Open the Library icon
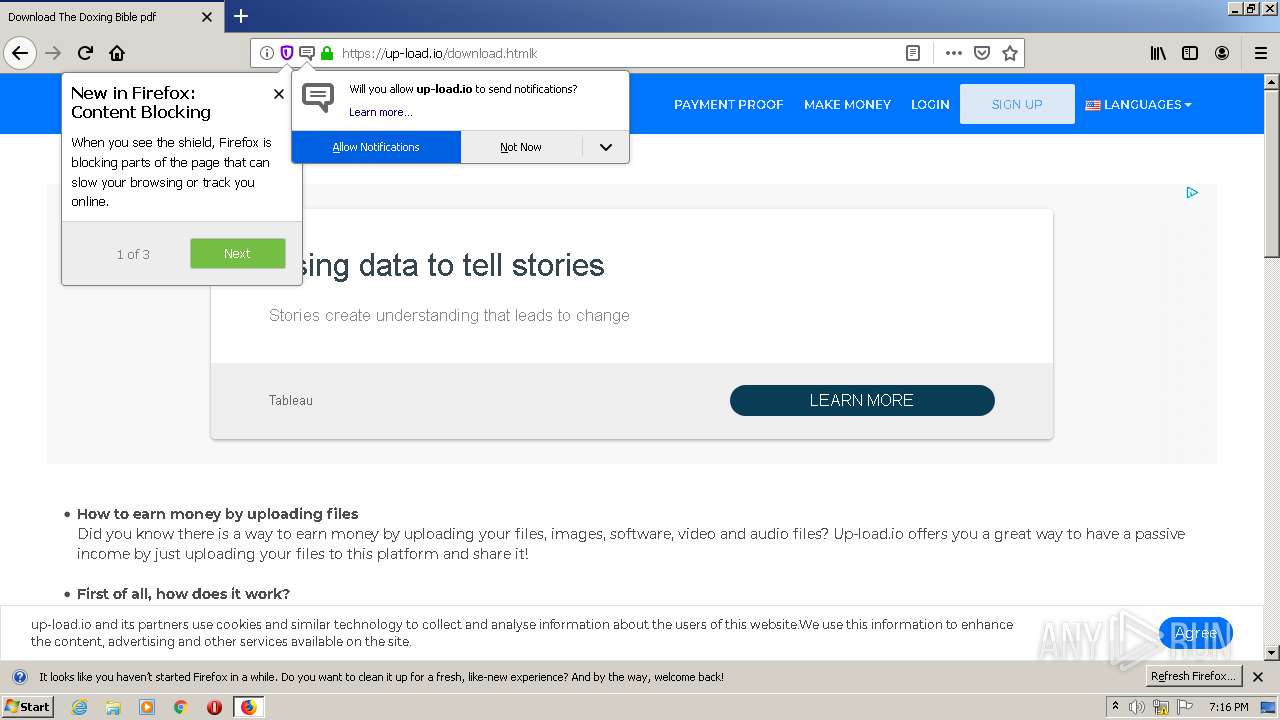Image resolution: width=1280 pixels, height=720 pixels. pos(1158,53)
